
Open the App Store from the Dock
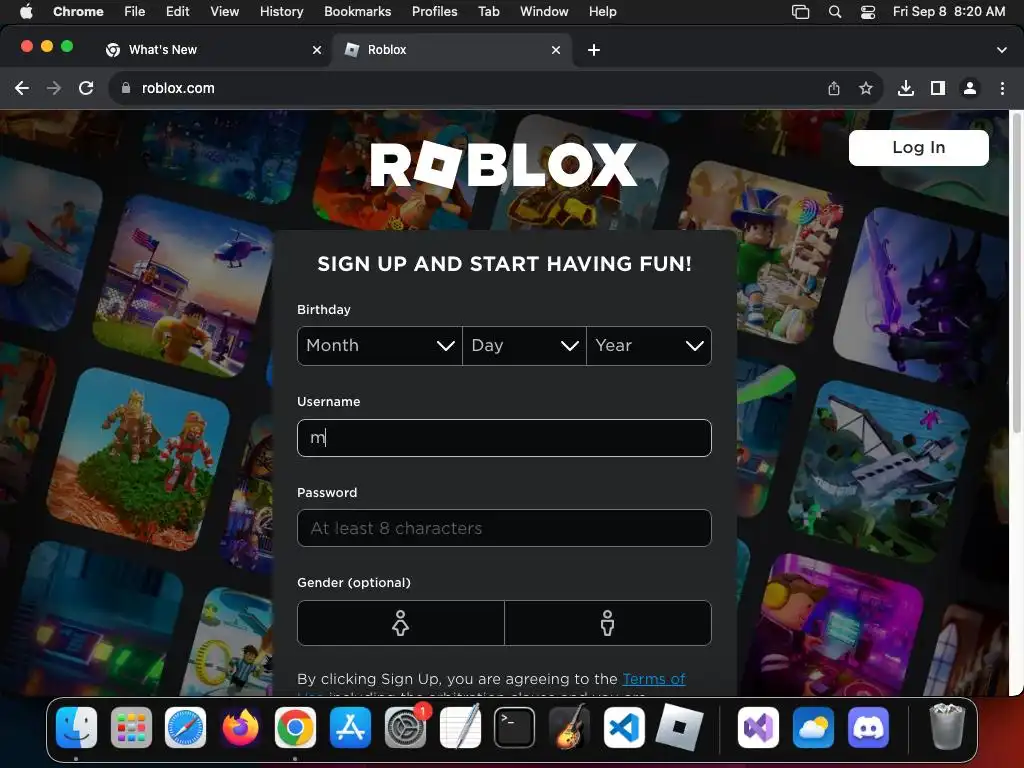(x=350, y=728)
